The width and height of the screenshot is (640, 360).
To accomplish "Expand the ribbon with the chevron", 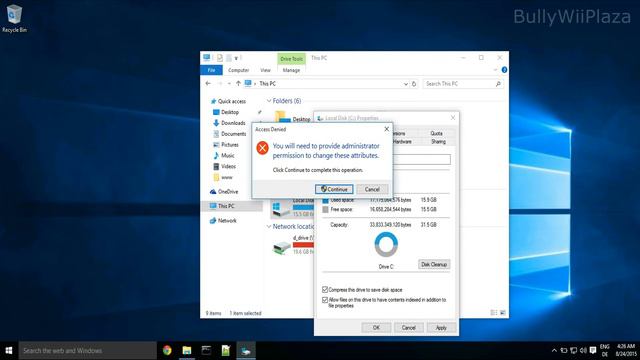I will [x=496, y=70].
